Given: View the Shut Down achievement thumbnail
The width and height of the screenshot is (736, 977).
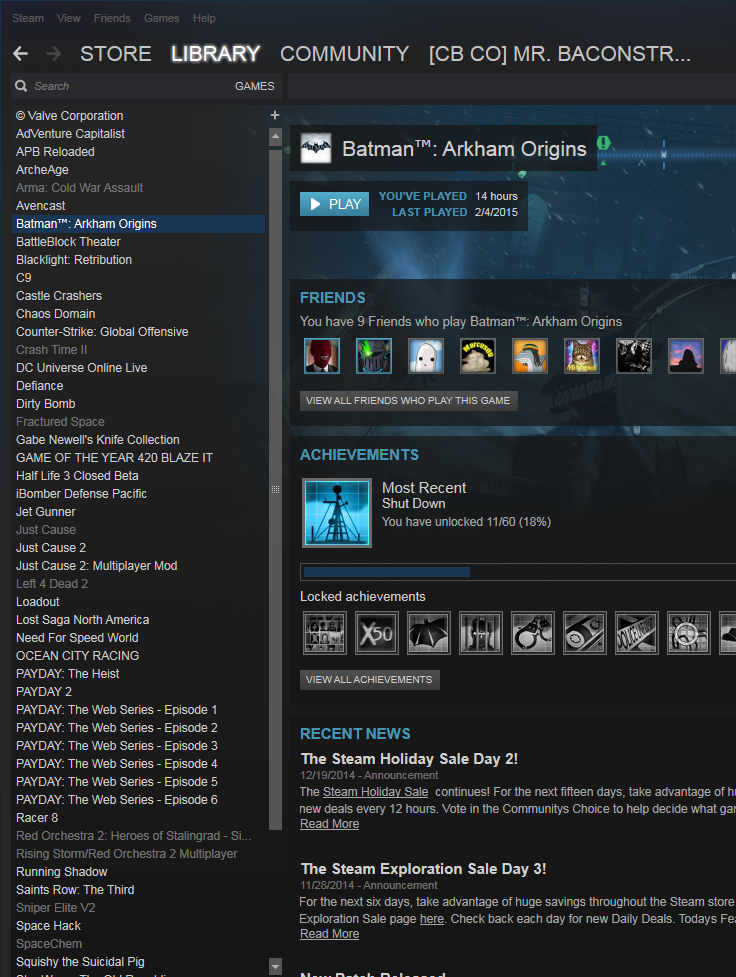Looking at the screenshot, I should coord(337,512).
